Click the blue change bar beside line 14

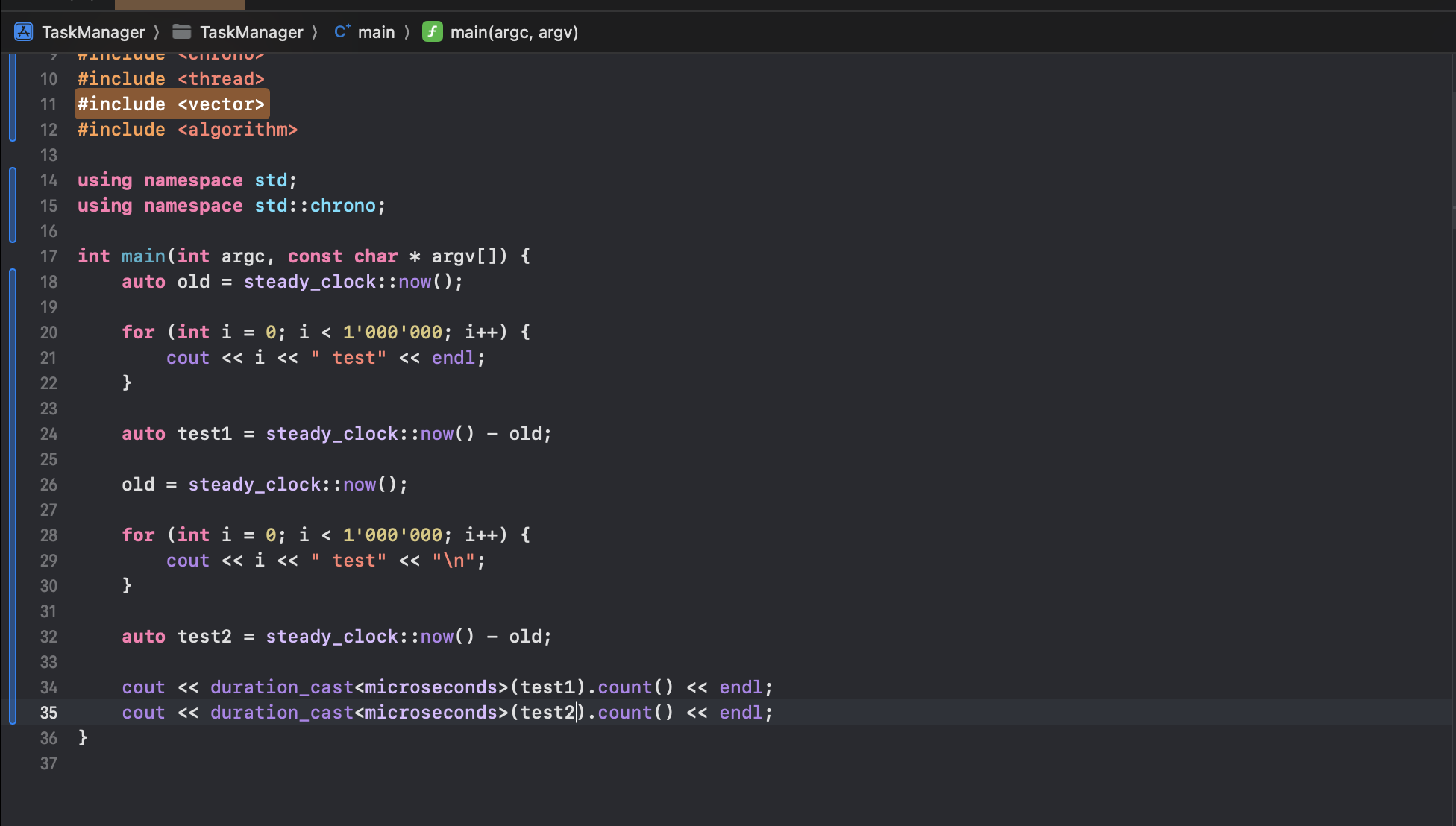pyautogui.click(x=13, y=180)
